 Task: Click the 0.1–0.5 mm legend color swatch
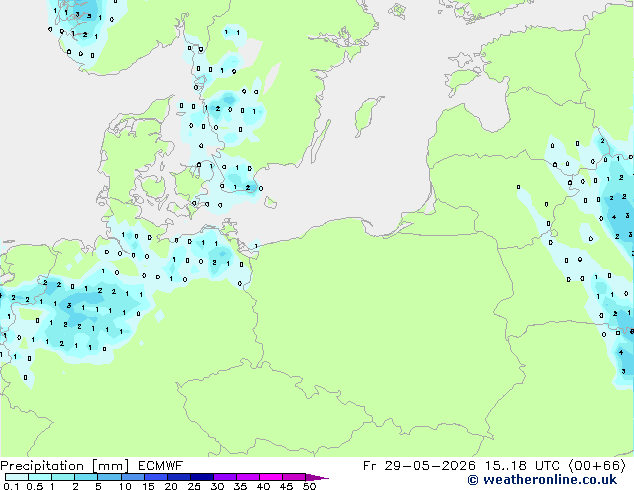point(17,477)
